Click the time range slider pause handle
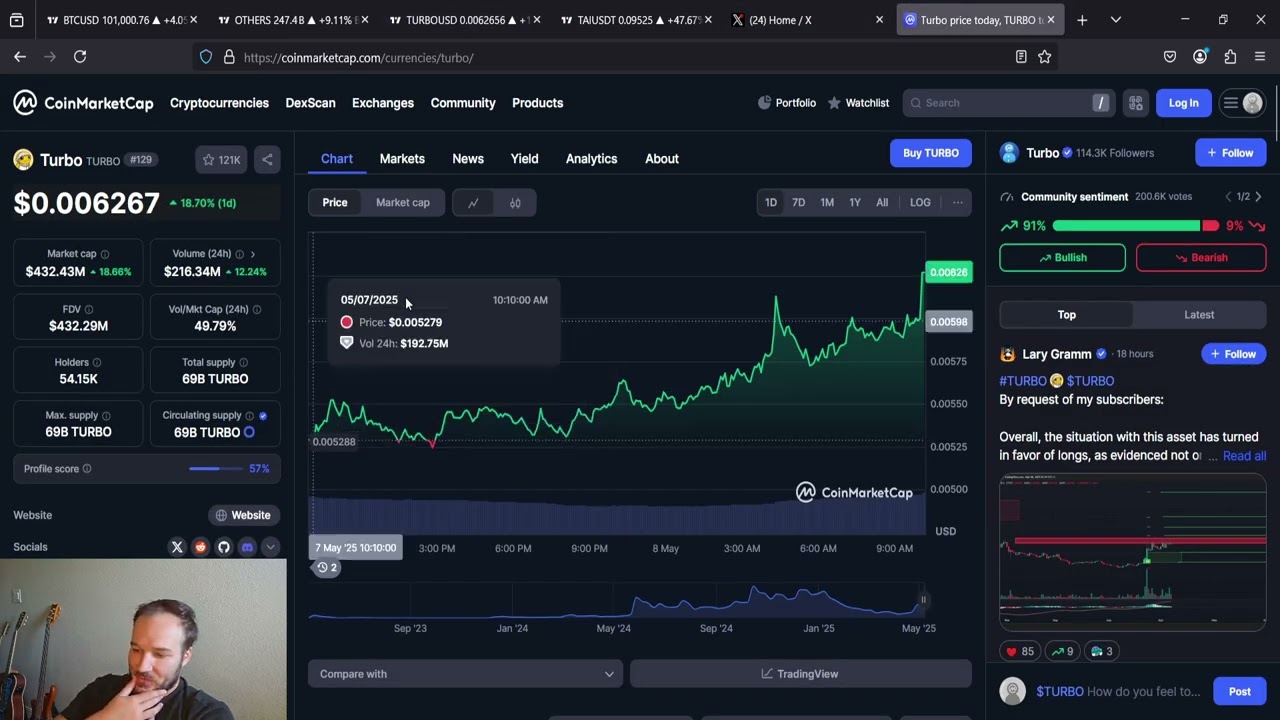The height and width of the screenshot is (720, 1280). pyautogui.click(x=923, y=600)
